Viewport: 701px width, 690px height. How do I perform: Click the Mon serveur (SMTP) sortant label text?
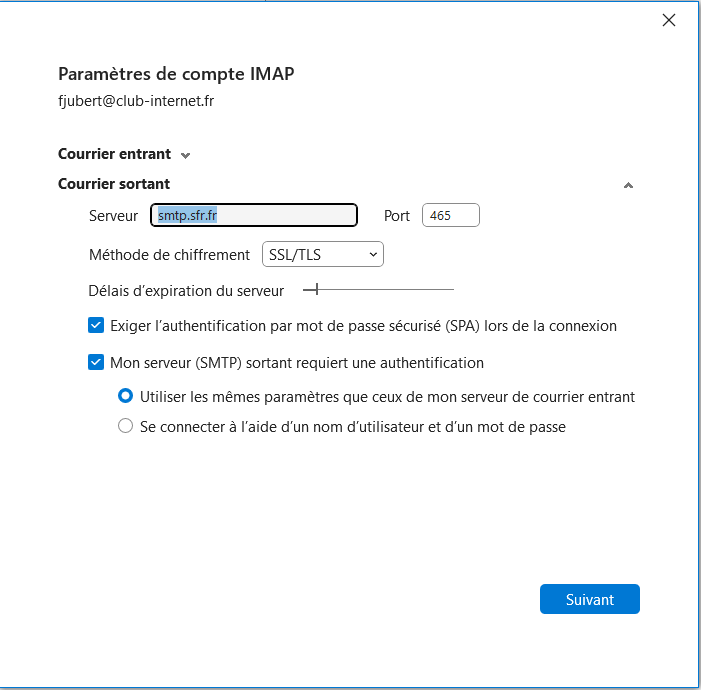297,363
